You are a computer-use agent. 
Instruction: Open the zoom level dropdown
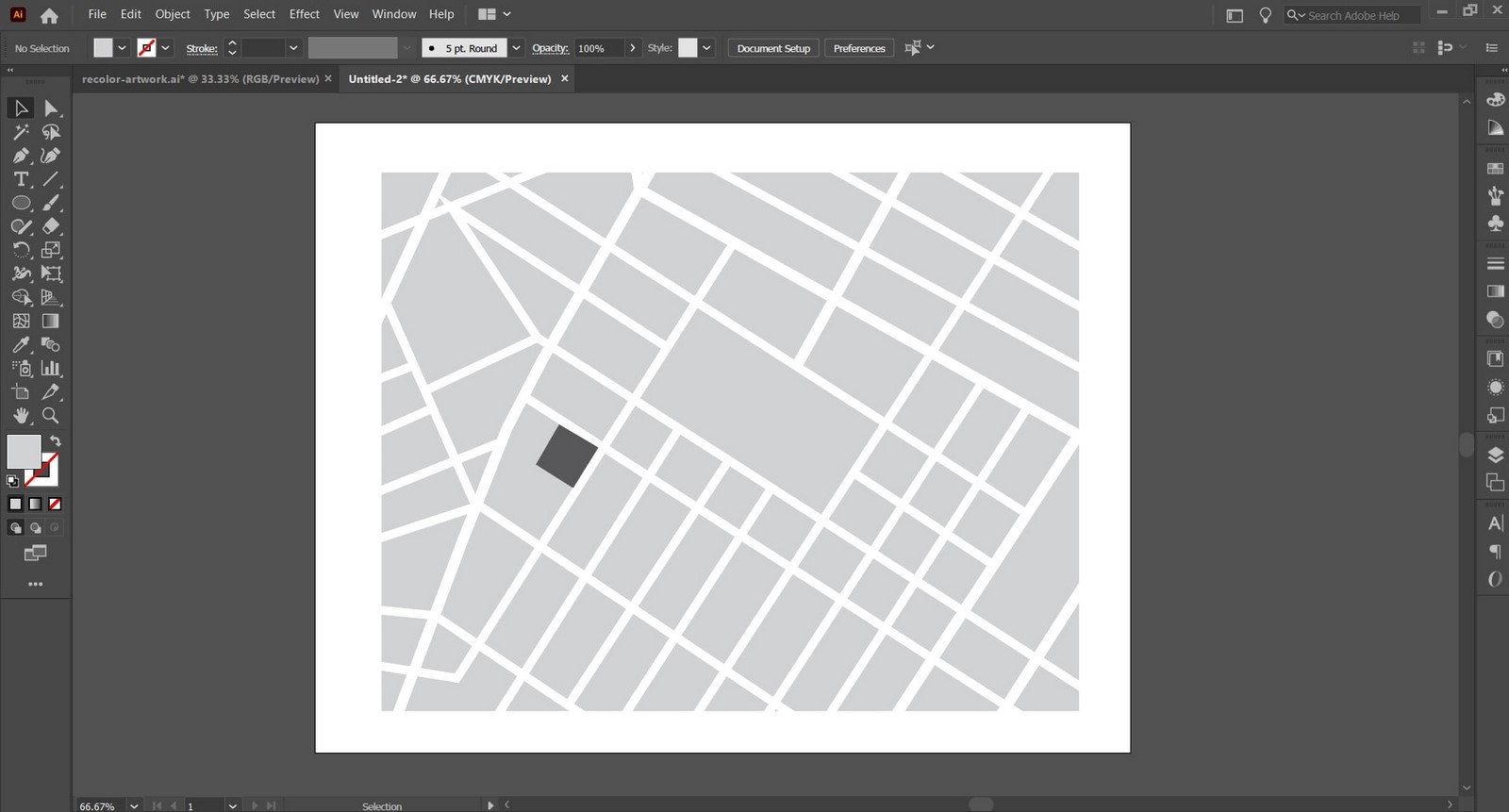pos(134,806)
